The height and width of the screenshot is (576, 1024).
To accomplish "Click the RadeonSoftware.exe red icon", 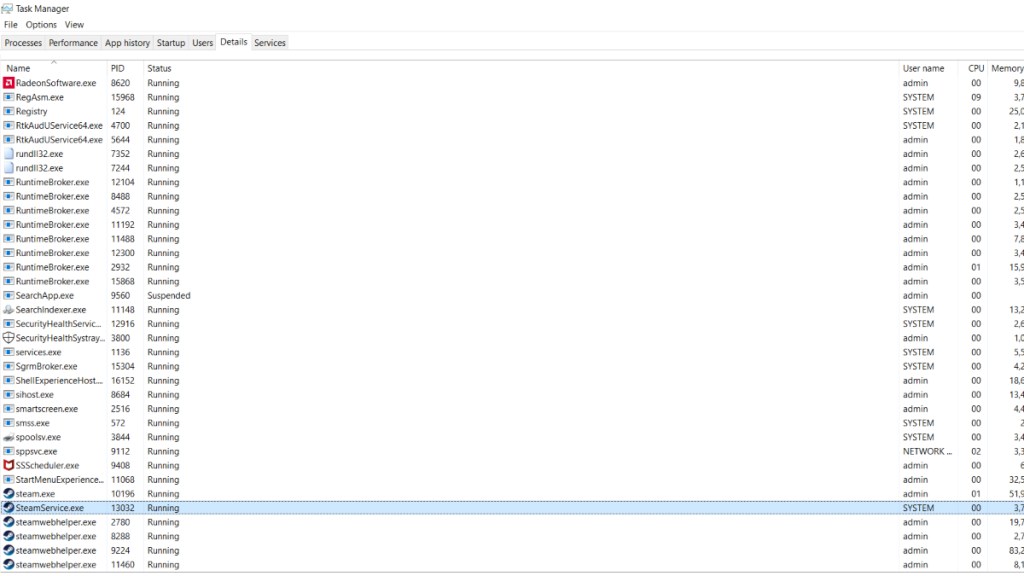I will click(9, 83).
